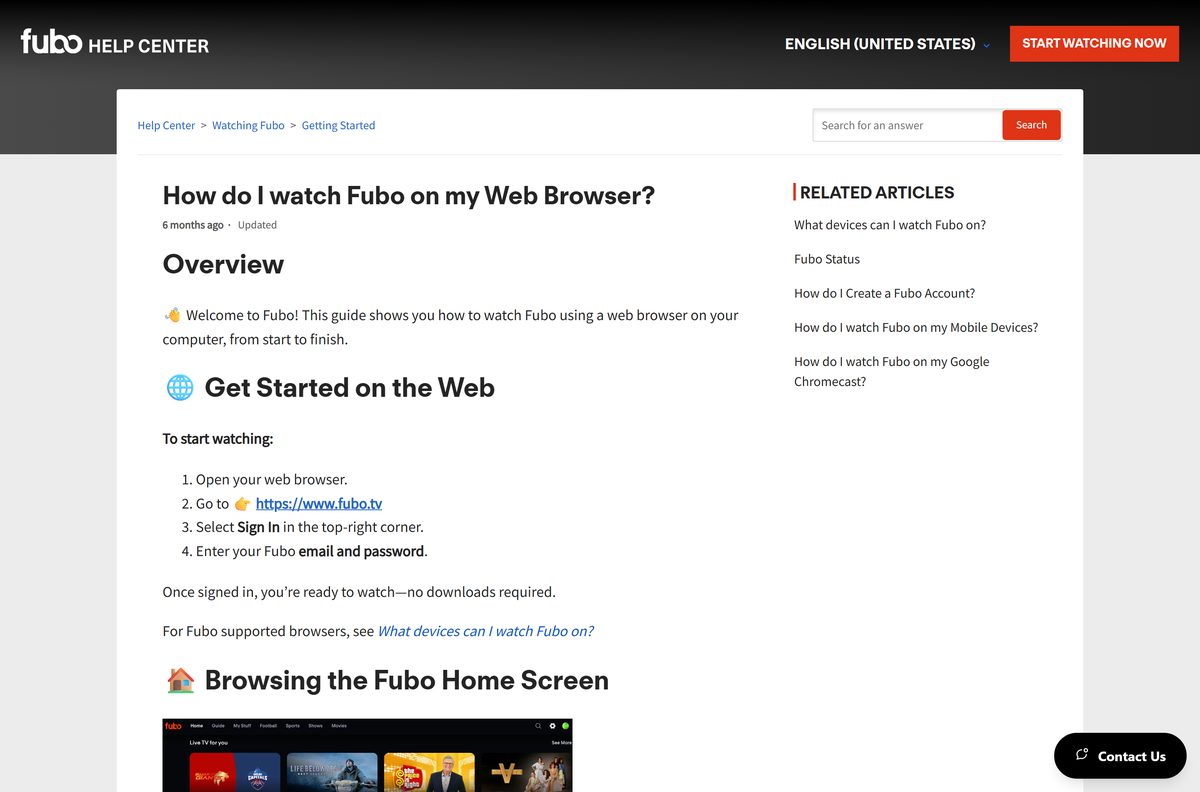
Task: Open related article What devices can I watch Fubo on?
Action: pos(890,225)
